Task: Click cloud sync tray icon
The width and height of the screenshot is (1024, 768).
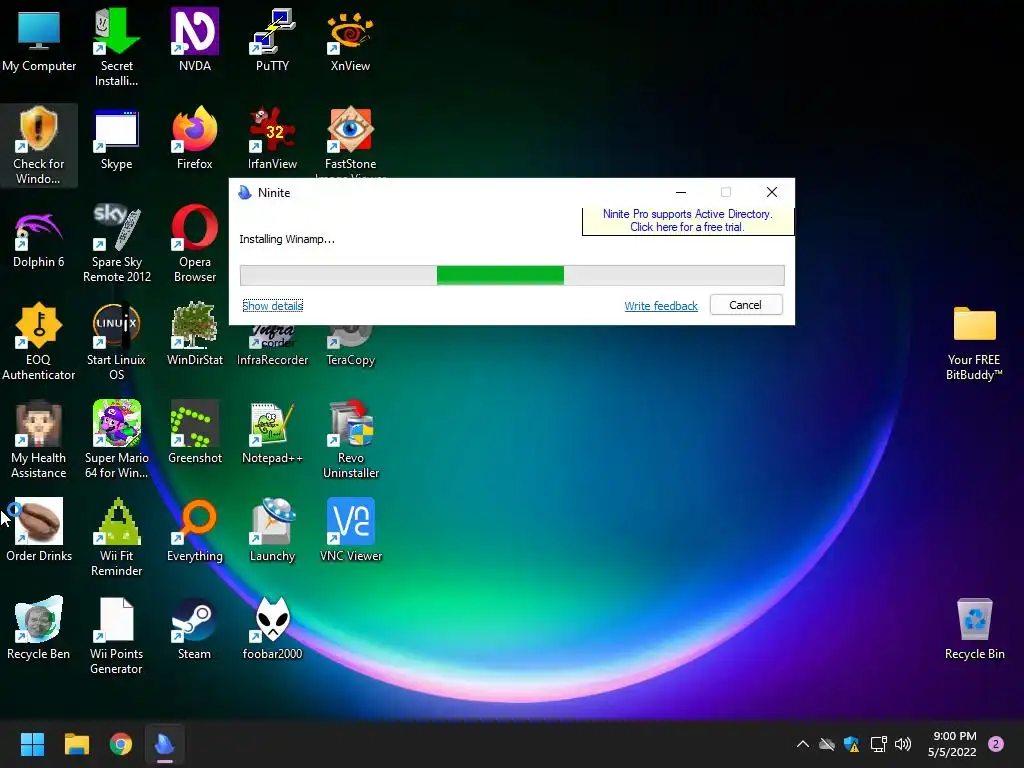Action: coord(827,744)
